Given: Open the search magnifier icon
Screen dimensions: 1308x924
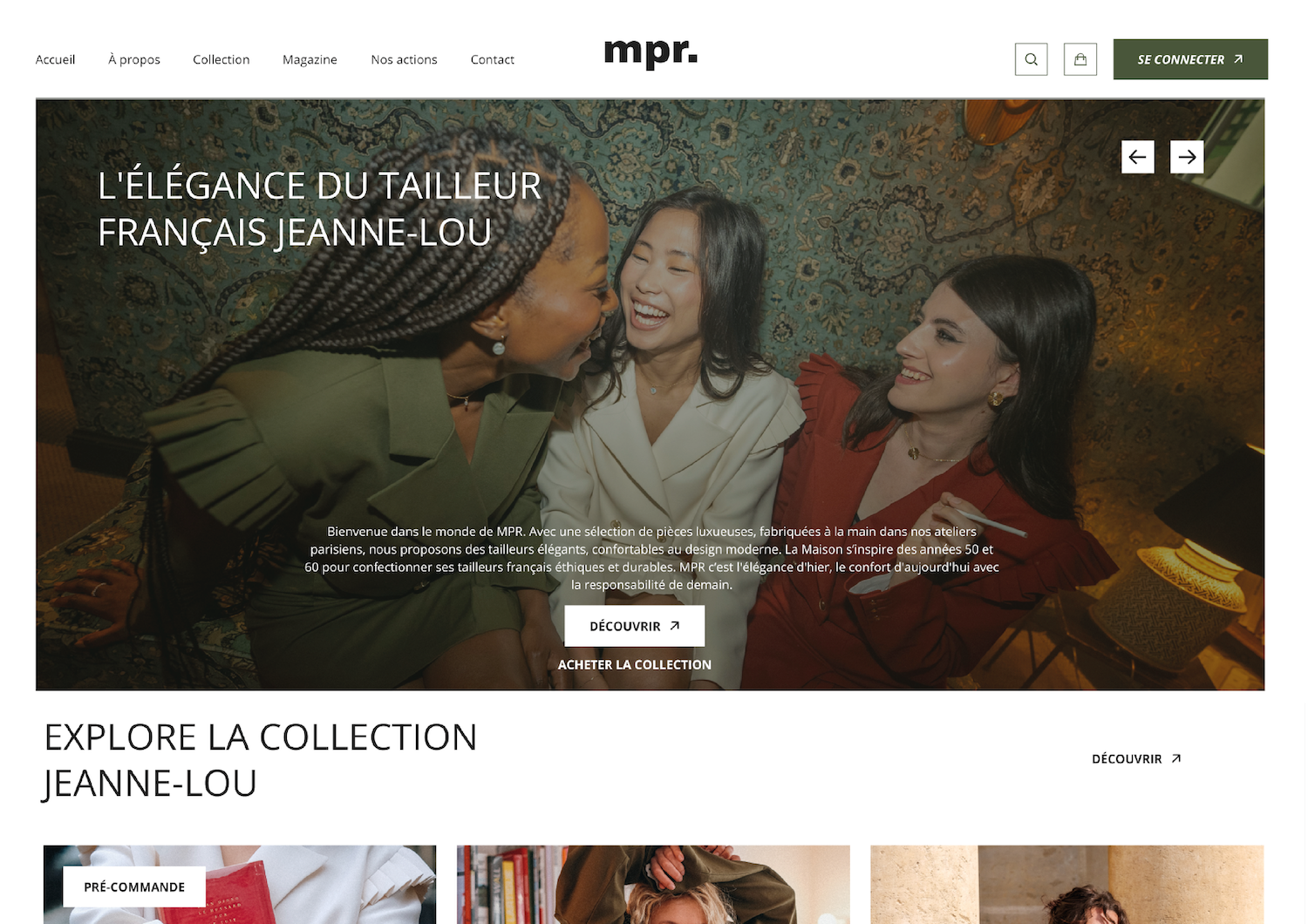Looking at the screenshot, I should pyautogui.click(x=1031, y=59).
